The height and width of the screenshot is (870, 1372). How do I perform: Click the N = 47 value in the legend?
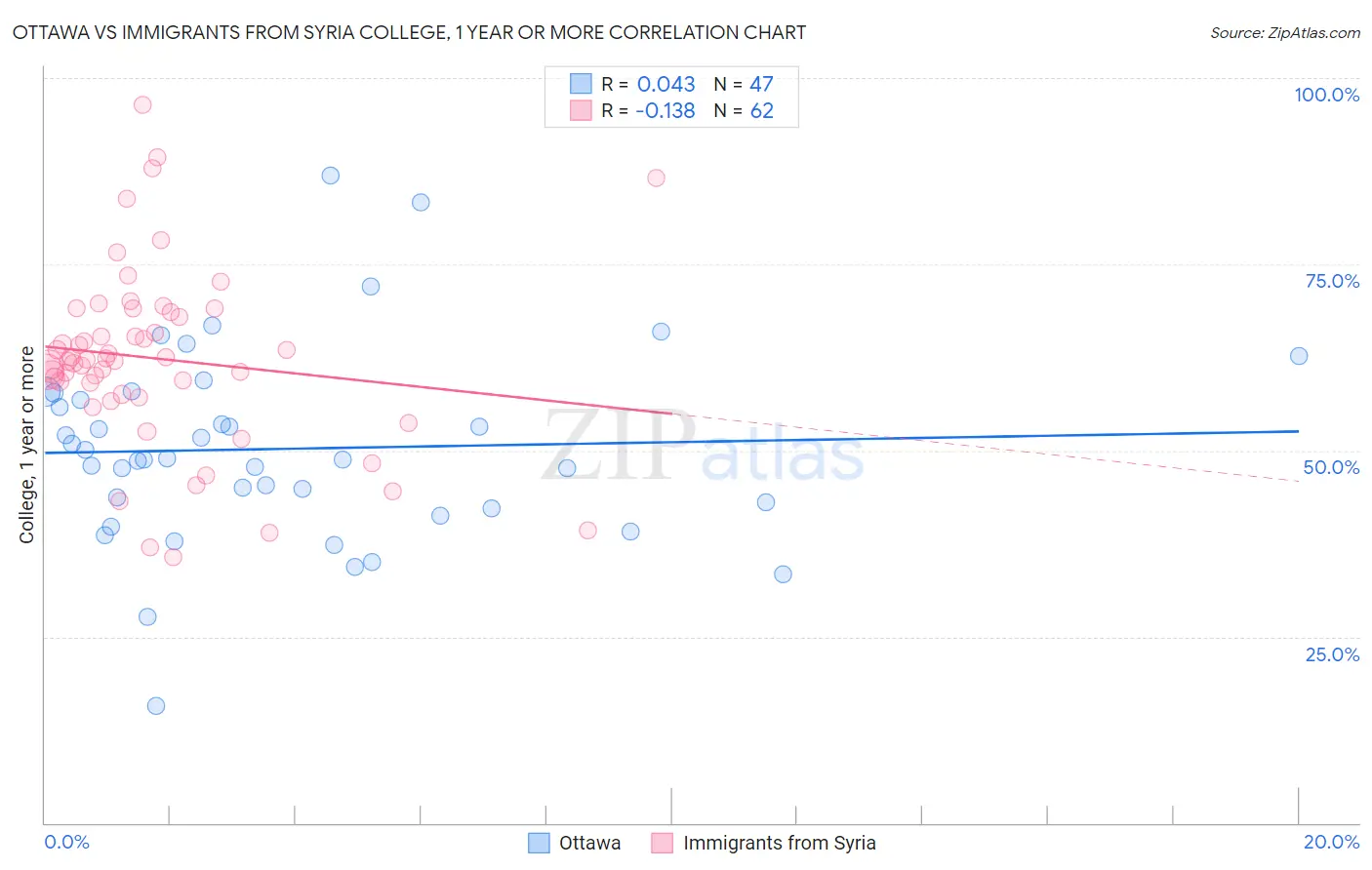click(x=744, y=84)
